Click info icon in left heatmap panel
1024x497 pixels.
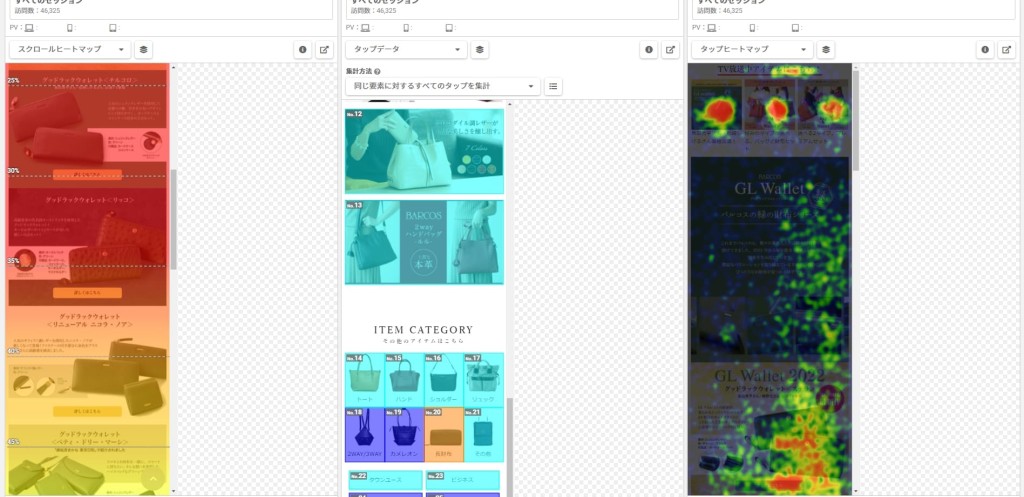pos(302,50)
